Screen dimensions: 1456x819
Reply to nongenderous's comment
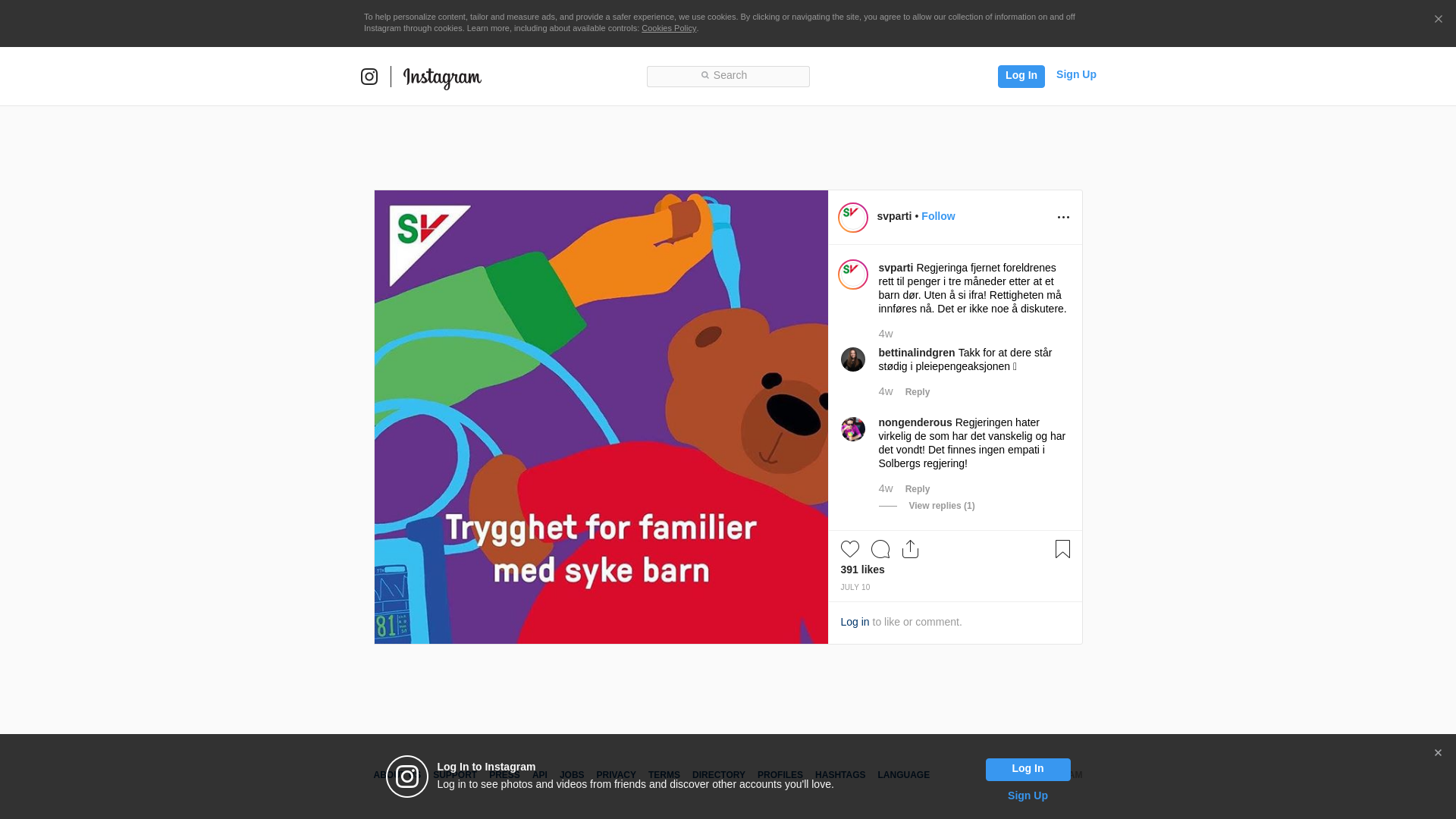(918, 489)
